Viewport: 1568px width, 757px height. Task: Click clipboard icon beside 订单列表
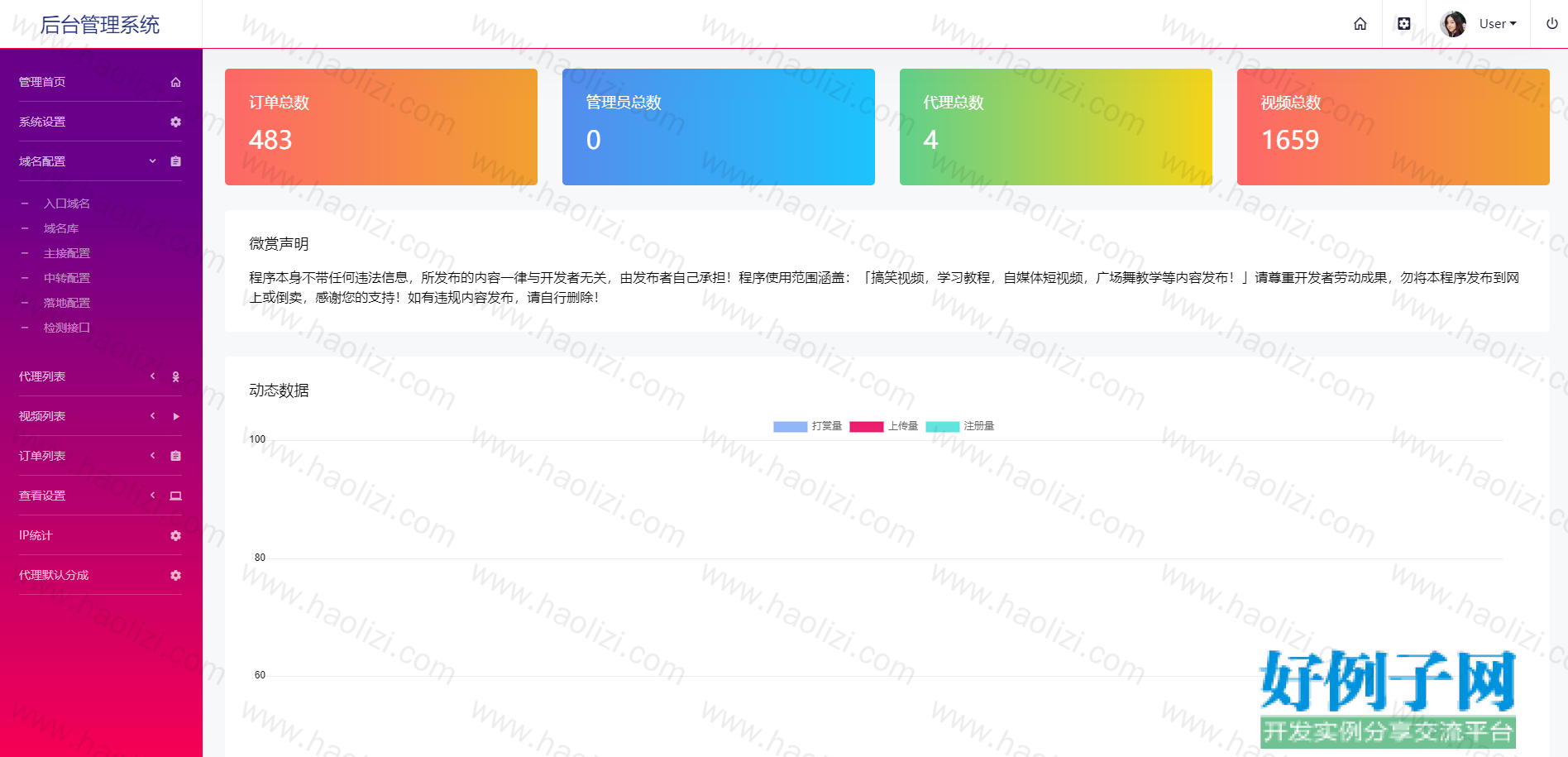click(x=175, y=456)
